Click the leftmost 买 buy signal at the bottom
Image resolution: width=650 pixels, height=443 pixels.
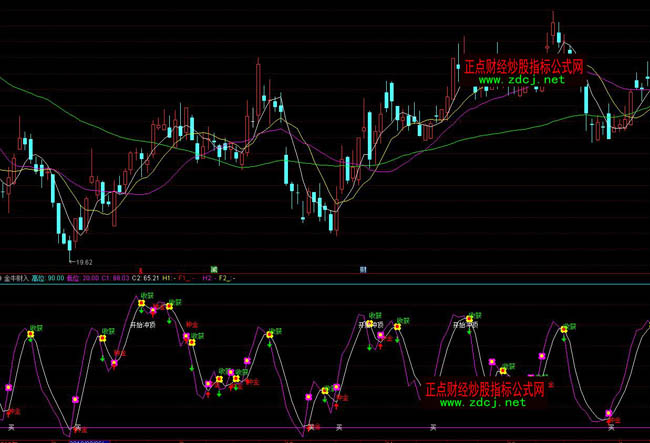13,427
